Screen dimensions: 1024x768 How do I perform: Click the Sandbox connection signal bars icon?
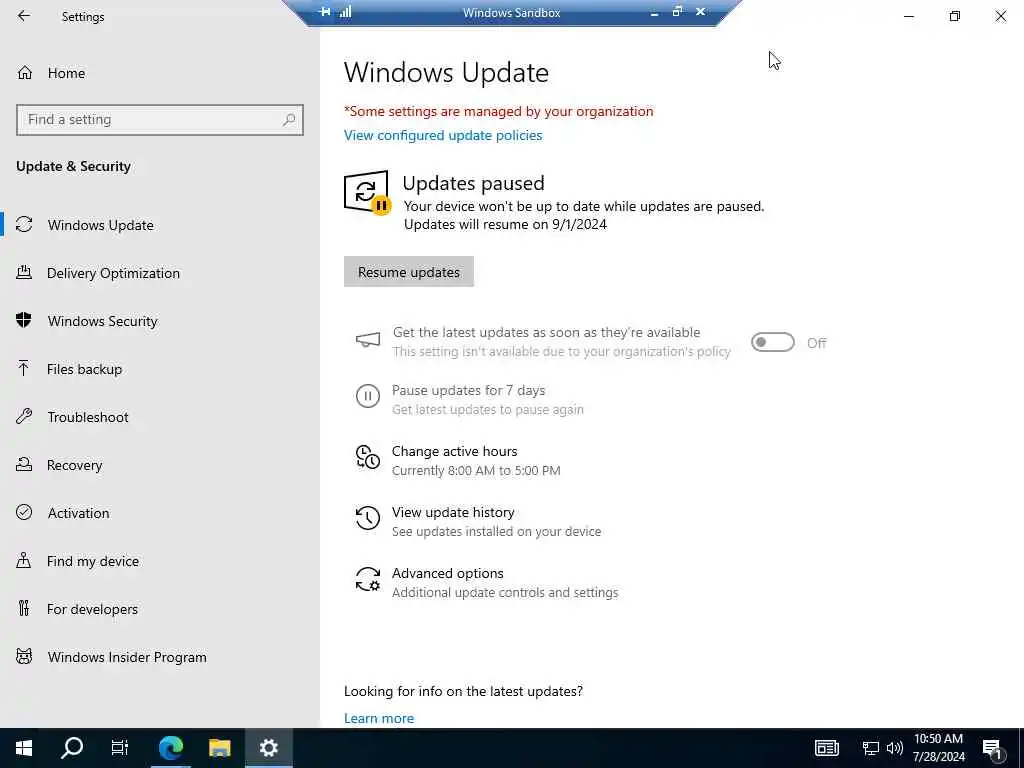(x=345, y=12)
